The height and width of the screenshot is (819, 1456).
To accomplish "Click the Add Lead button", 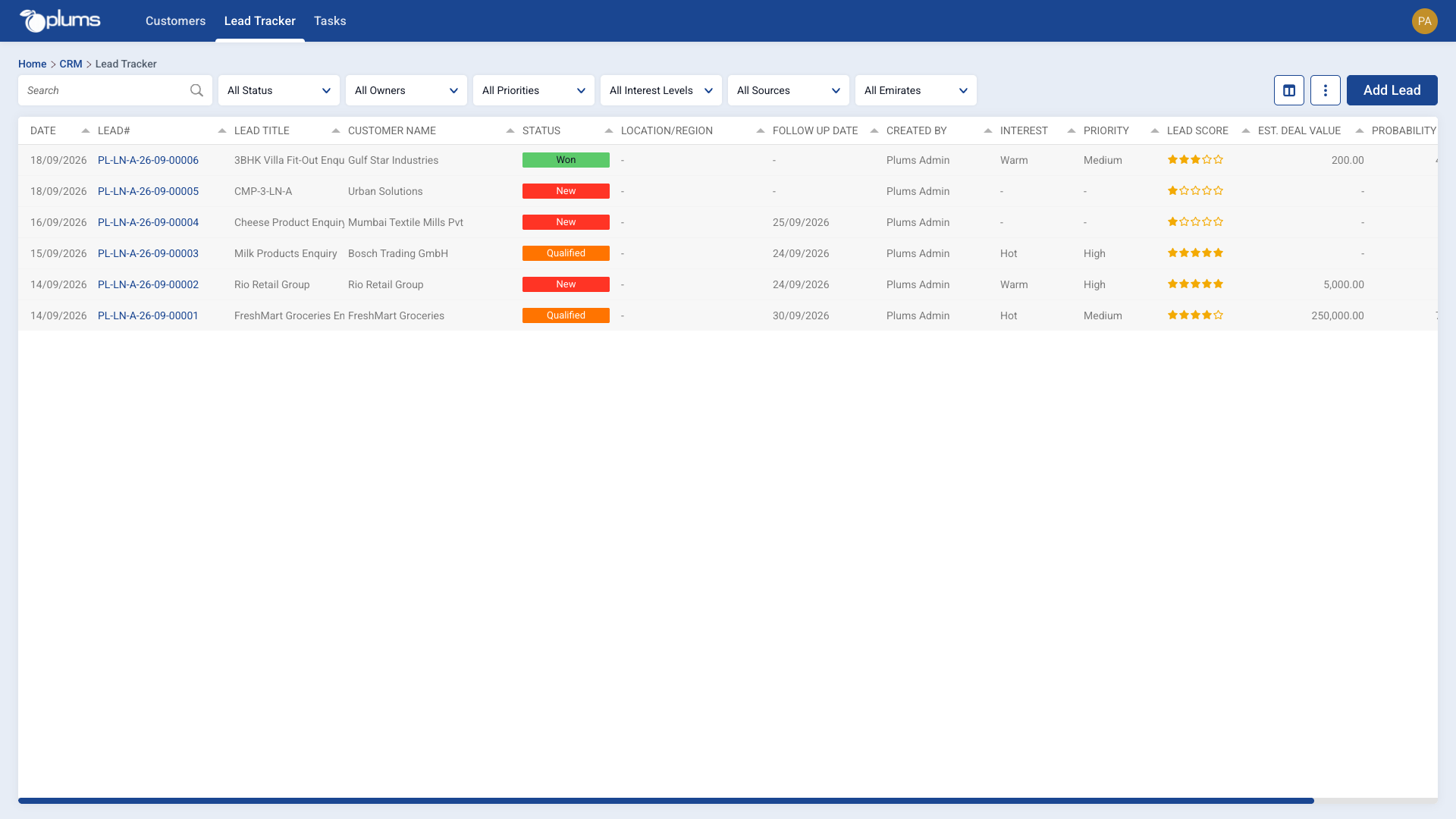I will click(1392, 90).
